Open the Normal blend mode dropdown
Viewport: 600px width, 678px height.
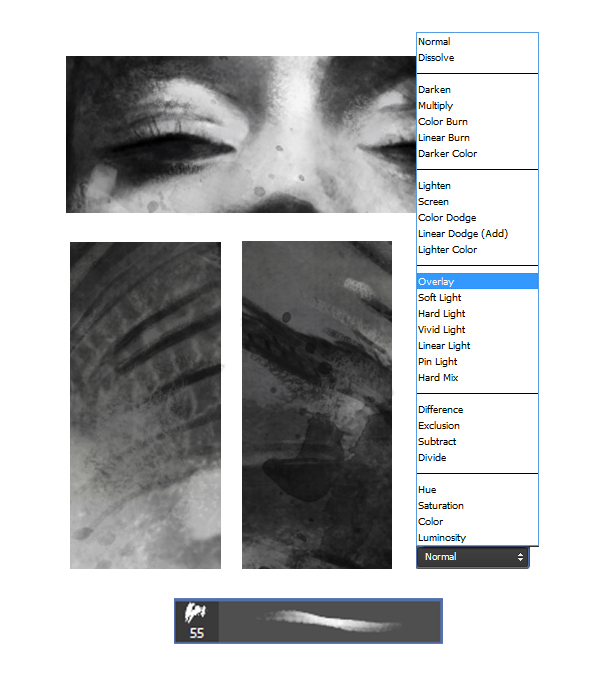[472, 557]
